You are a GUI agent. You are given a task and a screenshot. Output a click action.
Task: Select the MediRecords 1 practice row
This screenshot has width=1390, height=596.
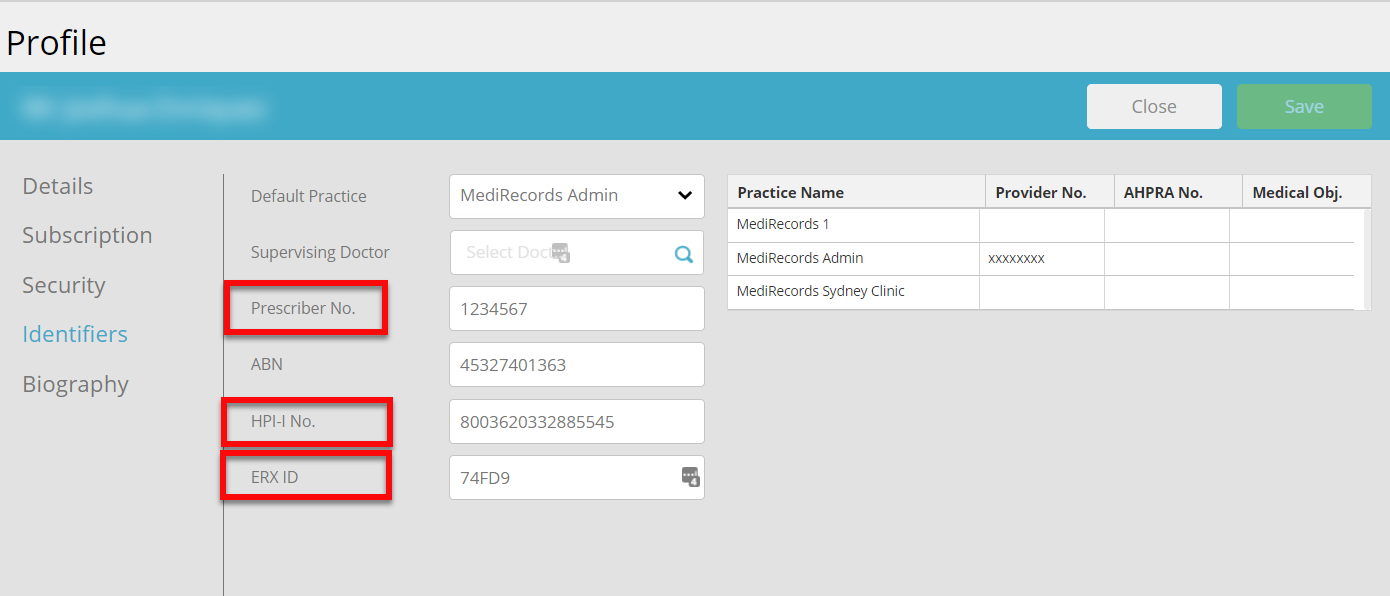click(x=1041, y=225)
